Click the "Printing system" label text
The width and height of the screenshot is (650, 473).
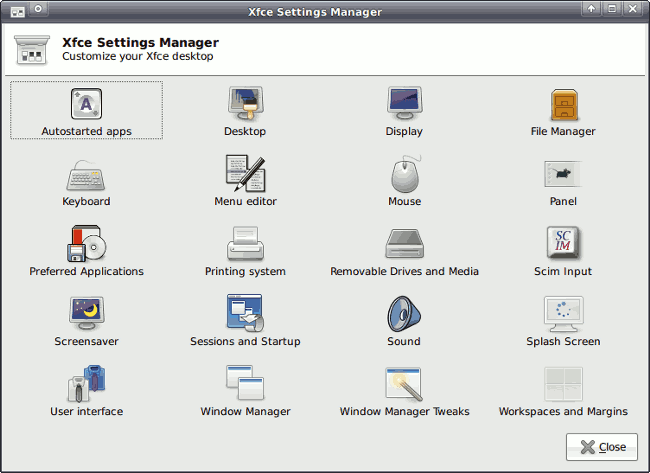pyautogui.click(x=245, y=272)
